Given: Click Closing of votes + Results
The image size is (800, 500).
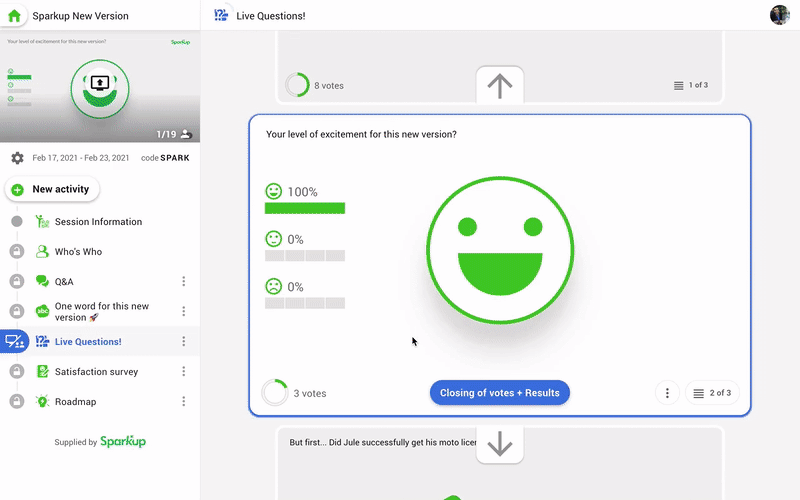Looking at the screenshot, I should point(500,393).
